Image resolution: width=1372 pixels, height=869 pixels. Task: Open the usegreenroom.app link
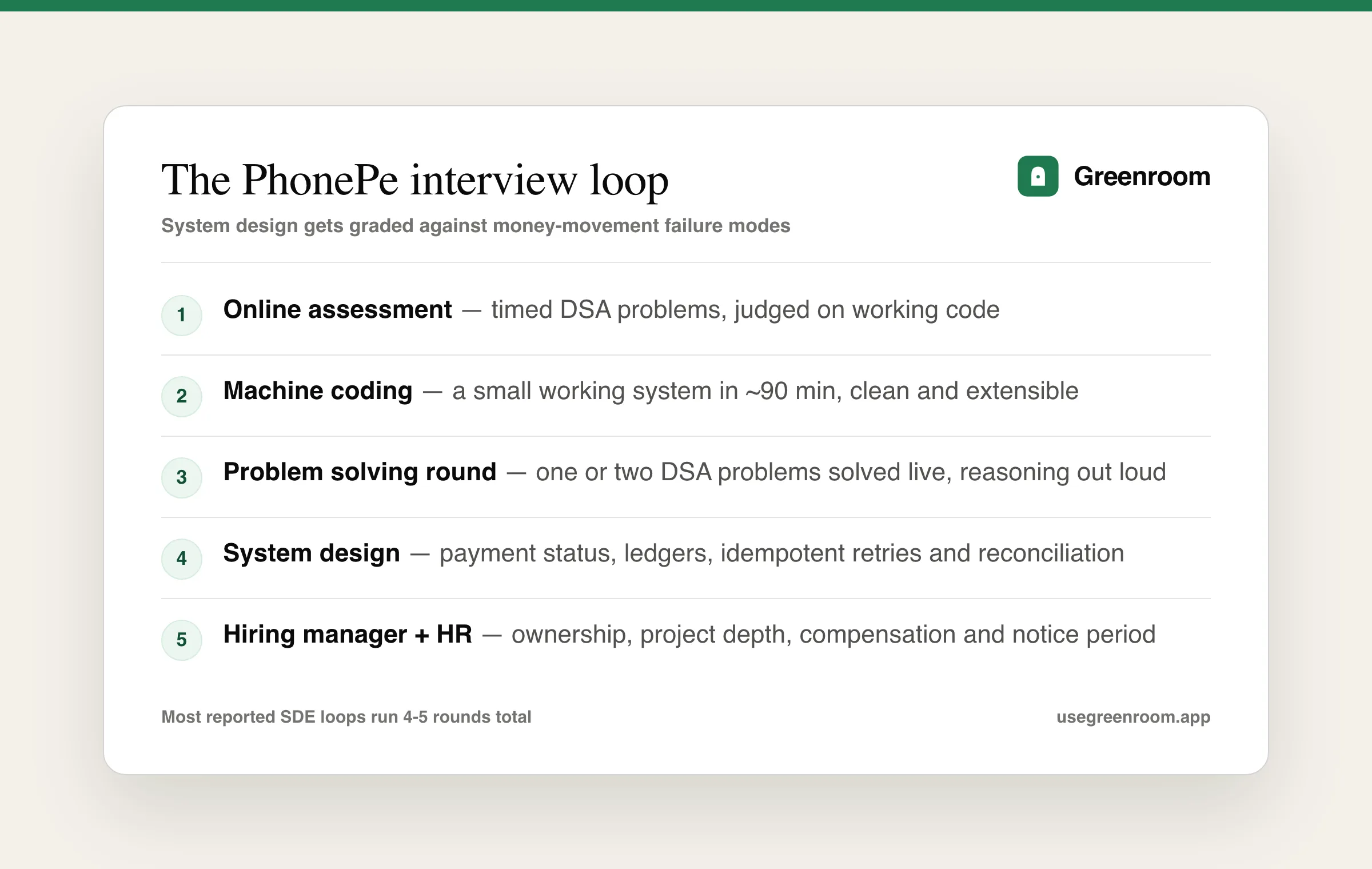pos(1133,717)
